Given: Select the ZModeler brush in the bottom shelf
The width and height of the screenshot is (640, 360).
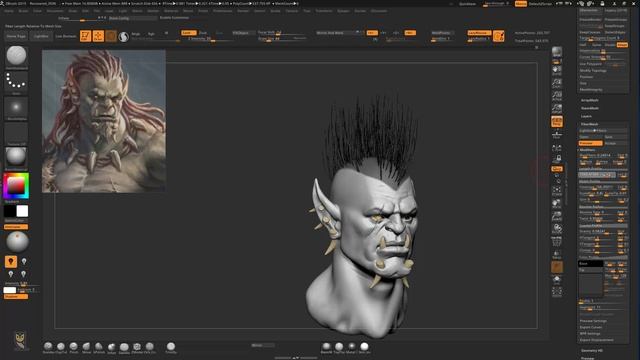Looking at the screenshot, I should click(137, 347).
